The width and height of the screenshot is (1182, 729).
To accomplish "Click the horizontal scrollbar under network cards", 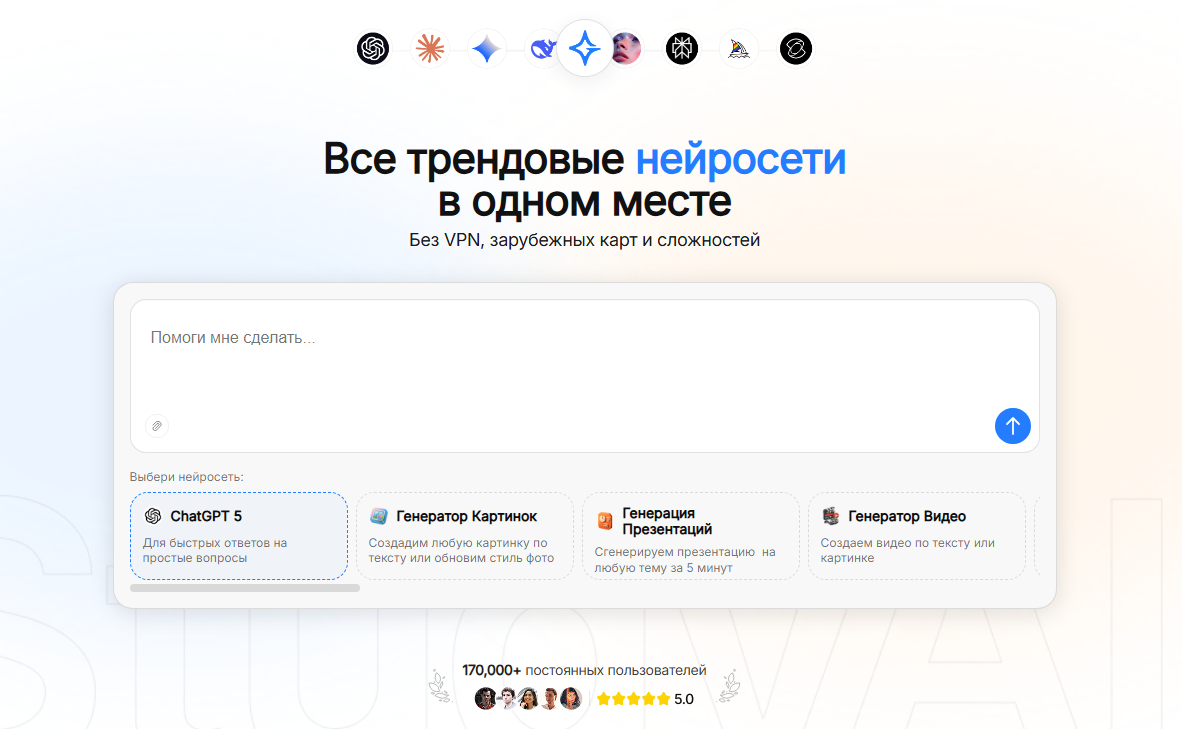I will coord(245,588).
